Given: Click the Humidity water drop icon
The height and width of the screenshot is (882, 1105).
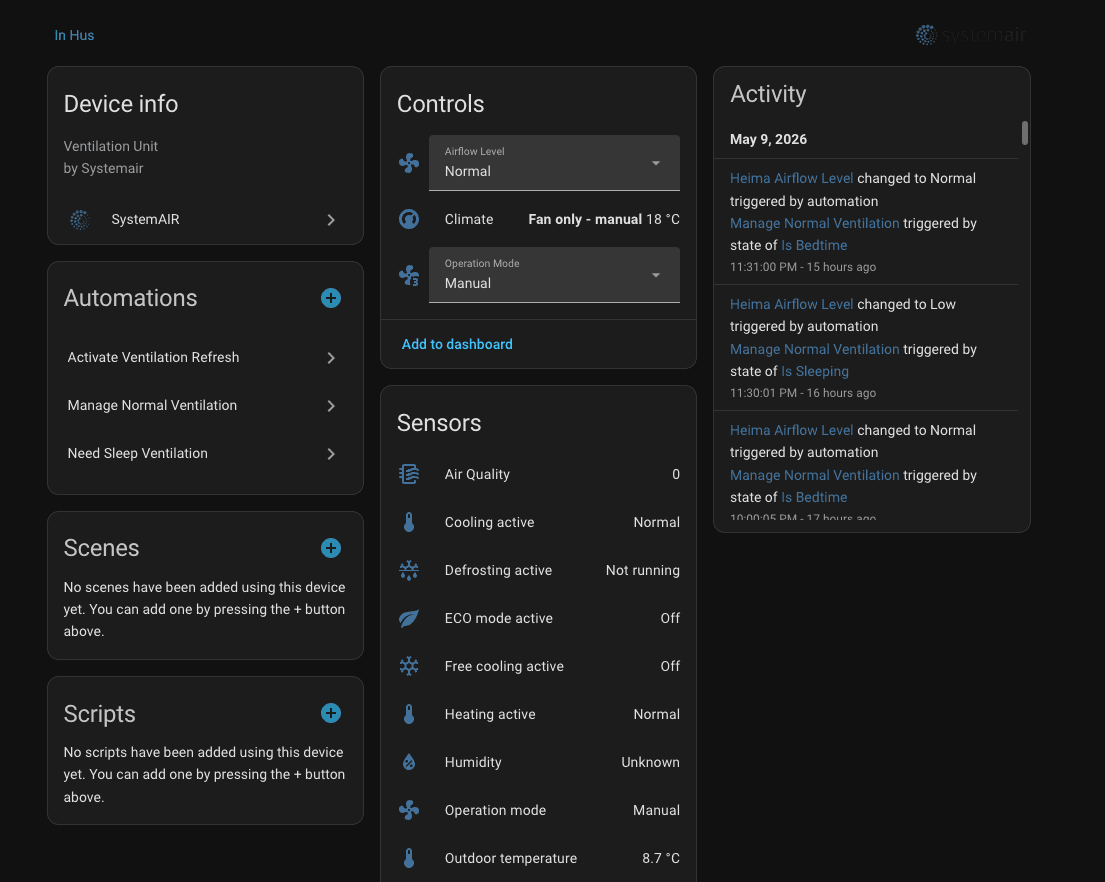Looking at the screenshot, I should click(409, 762).
